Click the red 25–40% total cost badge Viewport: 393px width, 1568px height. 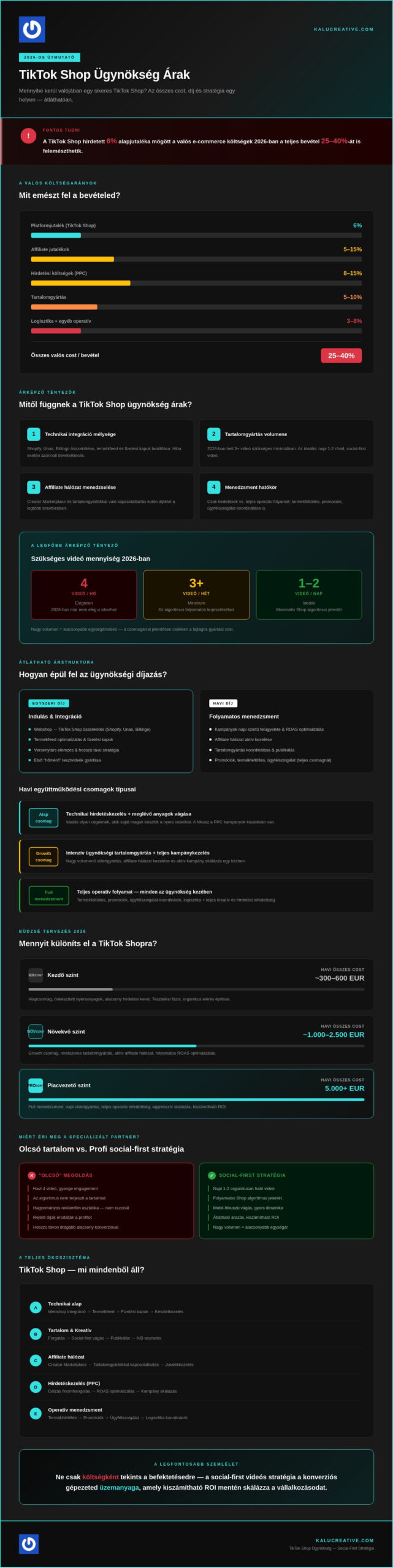(341, 355)
